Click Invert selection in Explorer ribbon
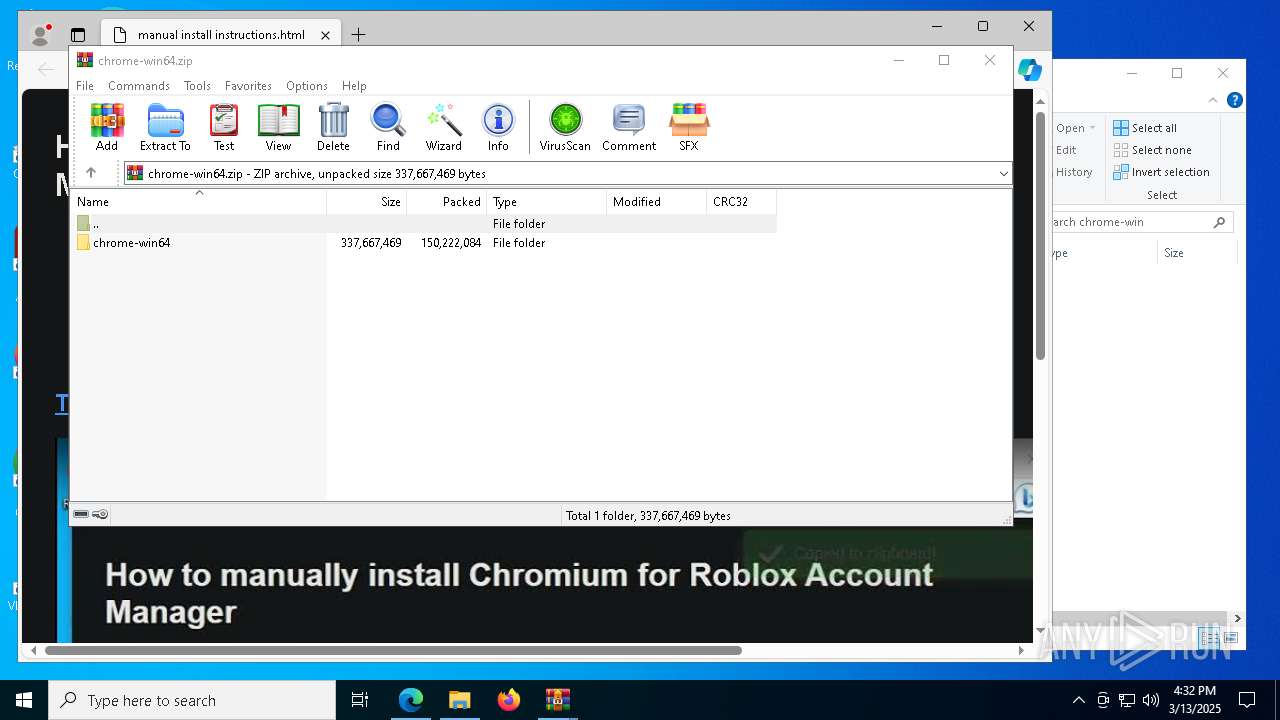The height and width of the screenshot is (720, 1280). pyautogui.click(x=1161, y=172)
